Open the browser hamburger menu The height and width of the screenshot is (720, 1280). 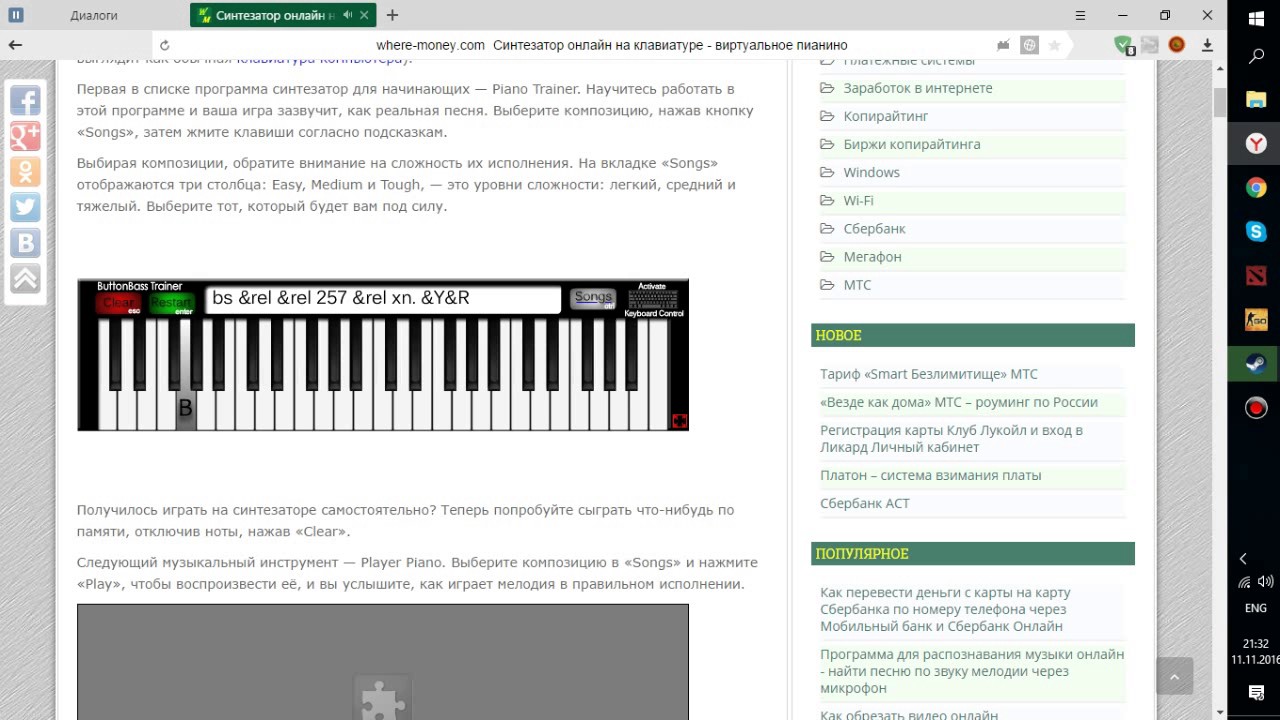tap(1079, 15)
